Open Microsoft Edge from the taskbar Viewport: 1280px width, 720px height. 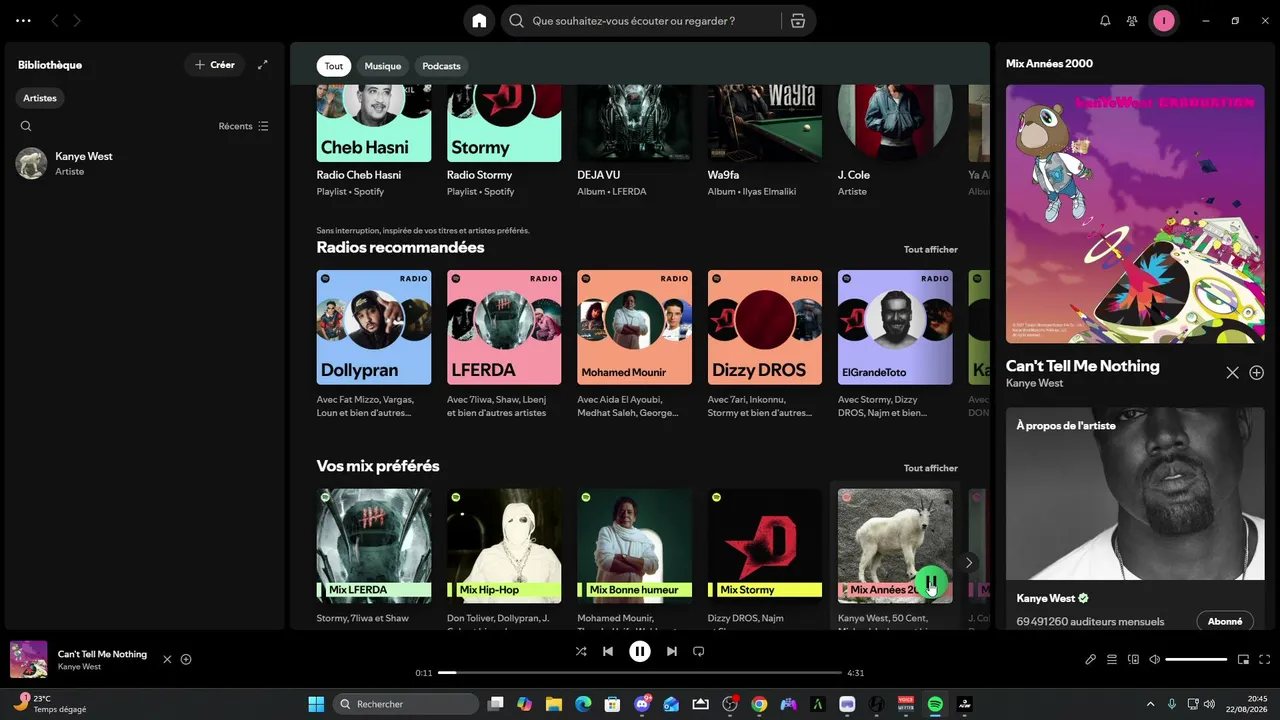(x=583, y=704)
